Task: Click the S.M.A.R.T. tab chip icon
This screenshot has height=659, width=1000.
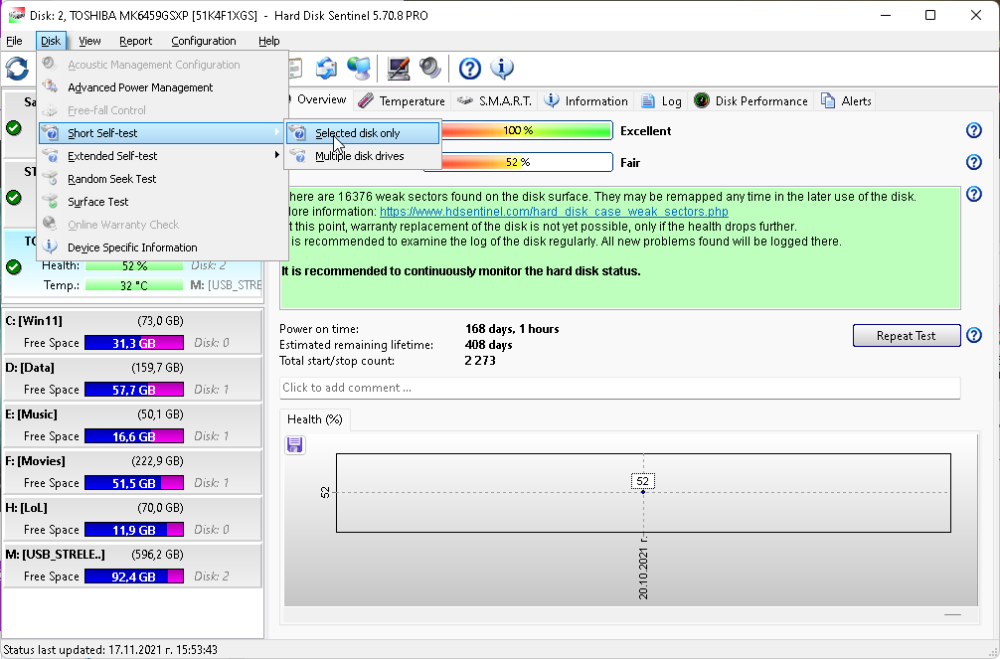Action: (x=466, y=101)
